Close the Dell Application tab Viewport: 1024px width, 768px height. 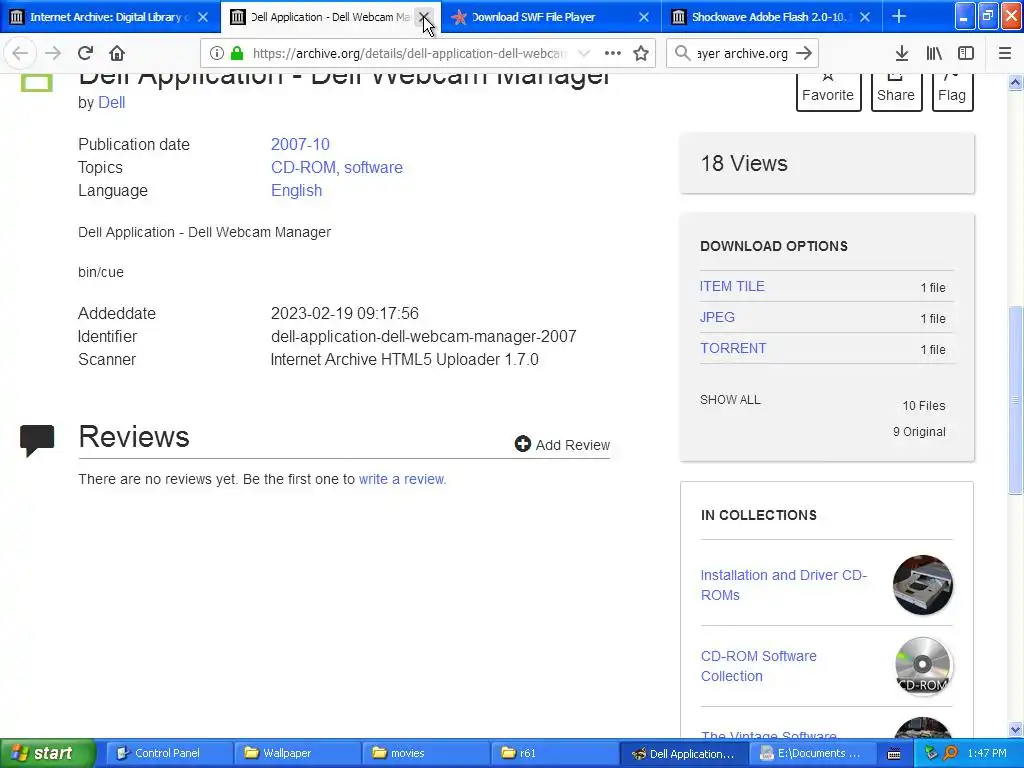click(x=424, y=17)
